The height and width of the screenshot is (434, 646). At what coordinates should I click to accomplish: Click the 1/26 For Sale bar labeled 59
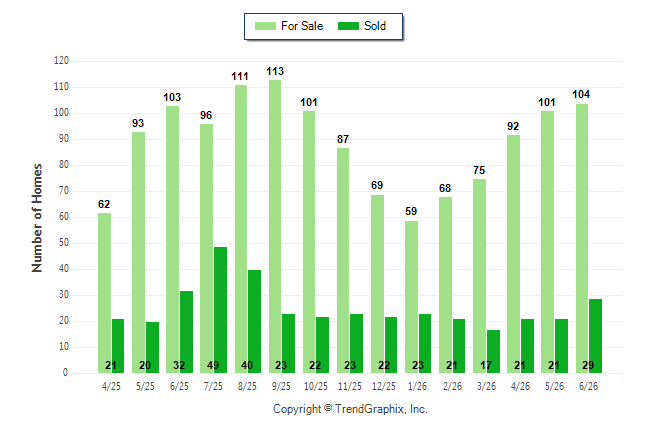click(x=411, y=297)
